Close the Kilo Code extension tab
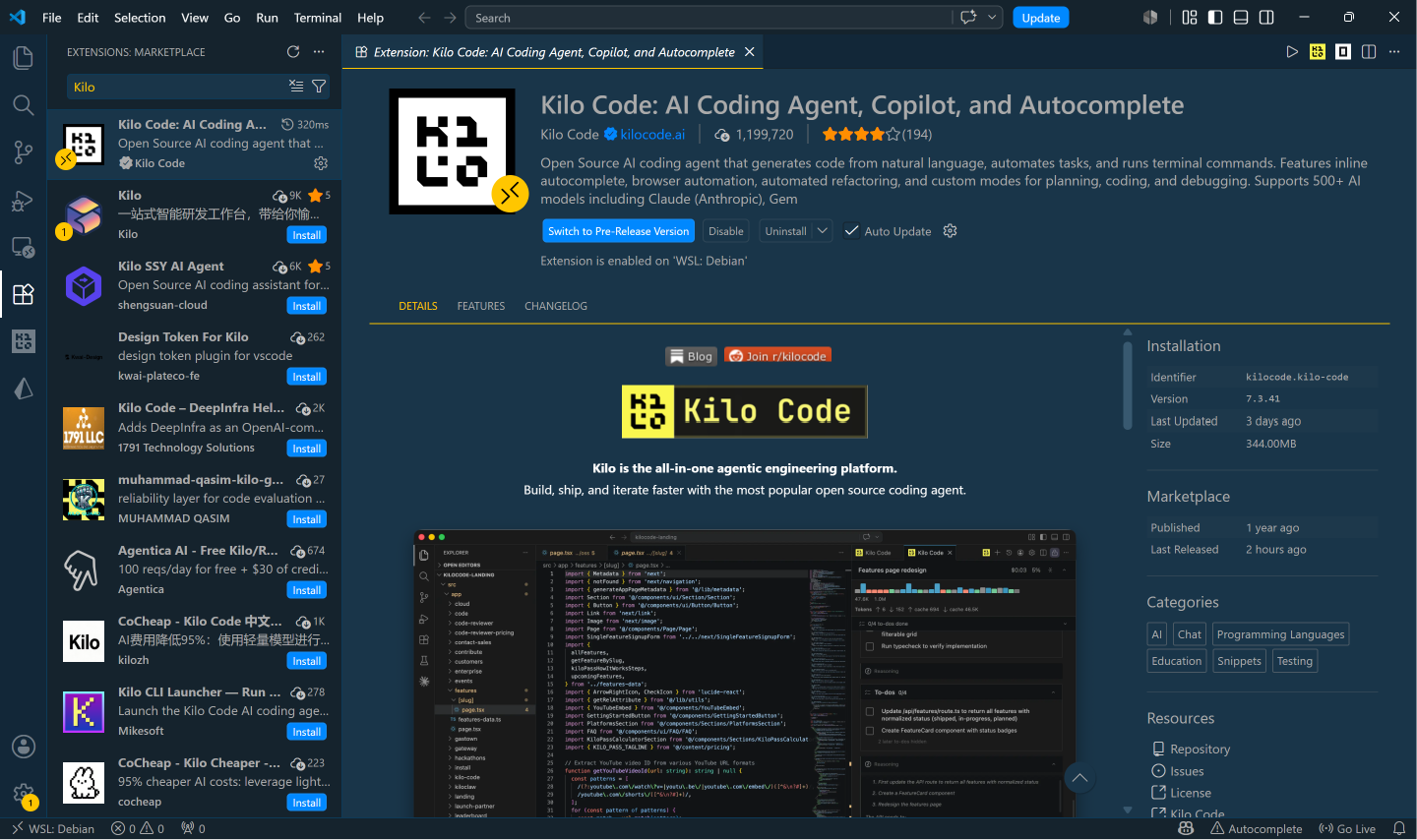1417x840 pixels. pos(750,52)
